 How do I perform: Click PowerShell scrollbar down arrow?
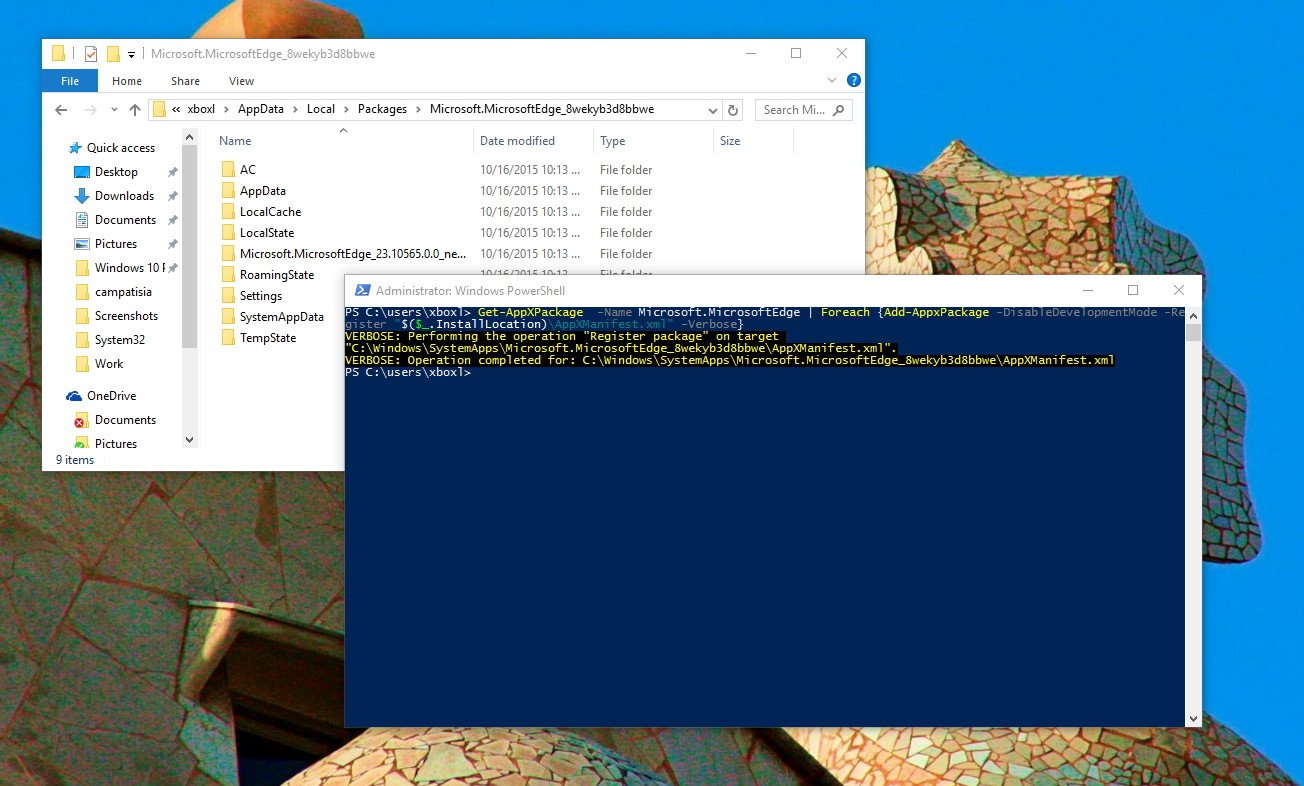[x=1193, y=718]
